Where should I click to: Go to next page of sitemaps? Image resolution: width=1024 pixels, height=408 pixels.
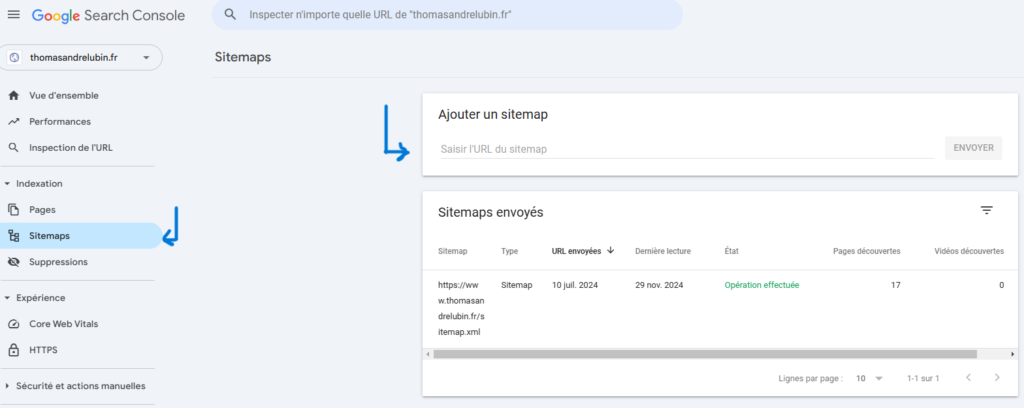[997, 378]
